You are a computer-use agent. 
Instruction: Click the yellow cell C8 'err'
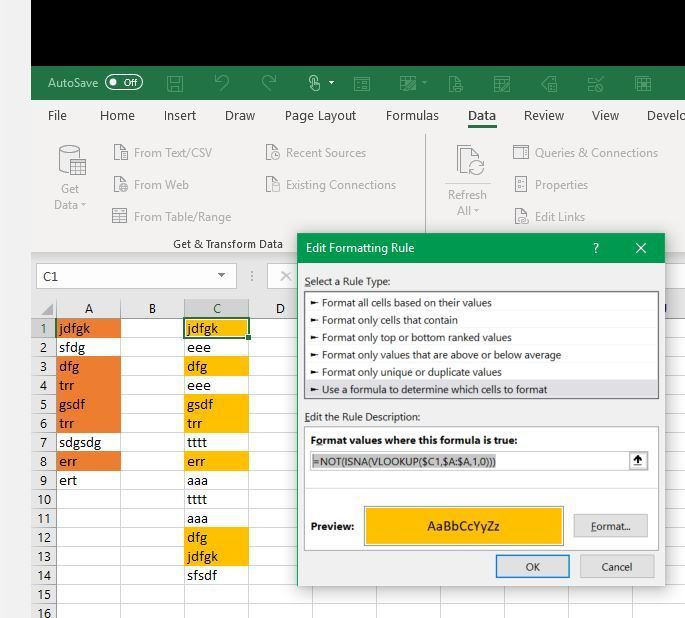[217, 461]
